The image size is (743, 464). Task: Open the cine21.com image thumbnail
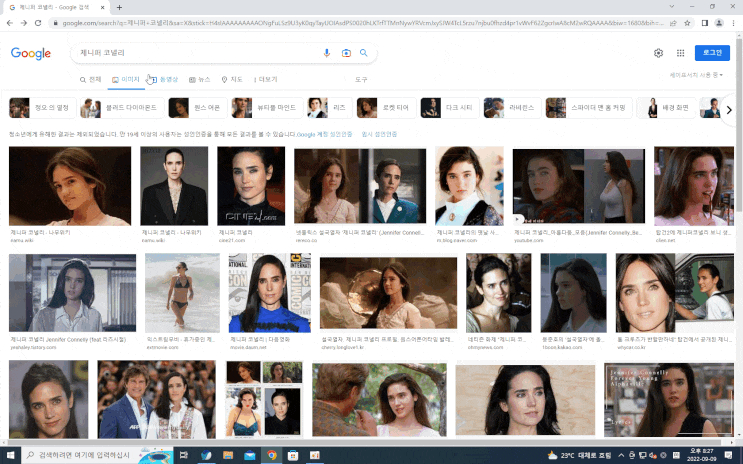[251, 186]
